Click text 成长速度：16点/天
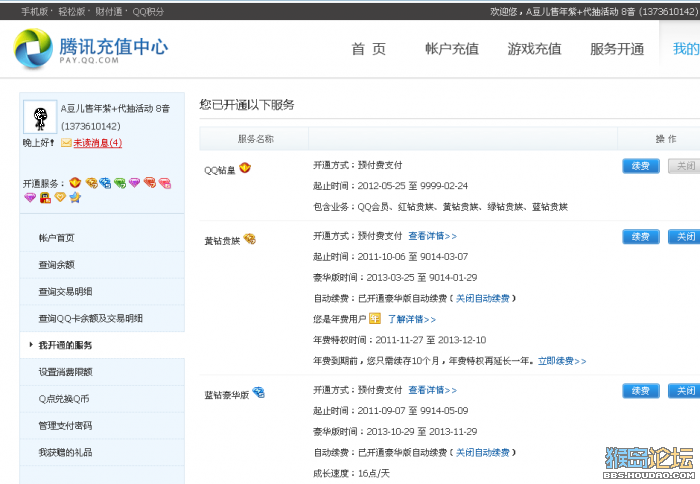Image resolution: width=700 pixels, height=484 pixels. pyautogui.click(x=351, y=473)
